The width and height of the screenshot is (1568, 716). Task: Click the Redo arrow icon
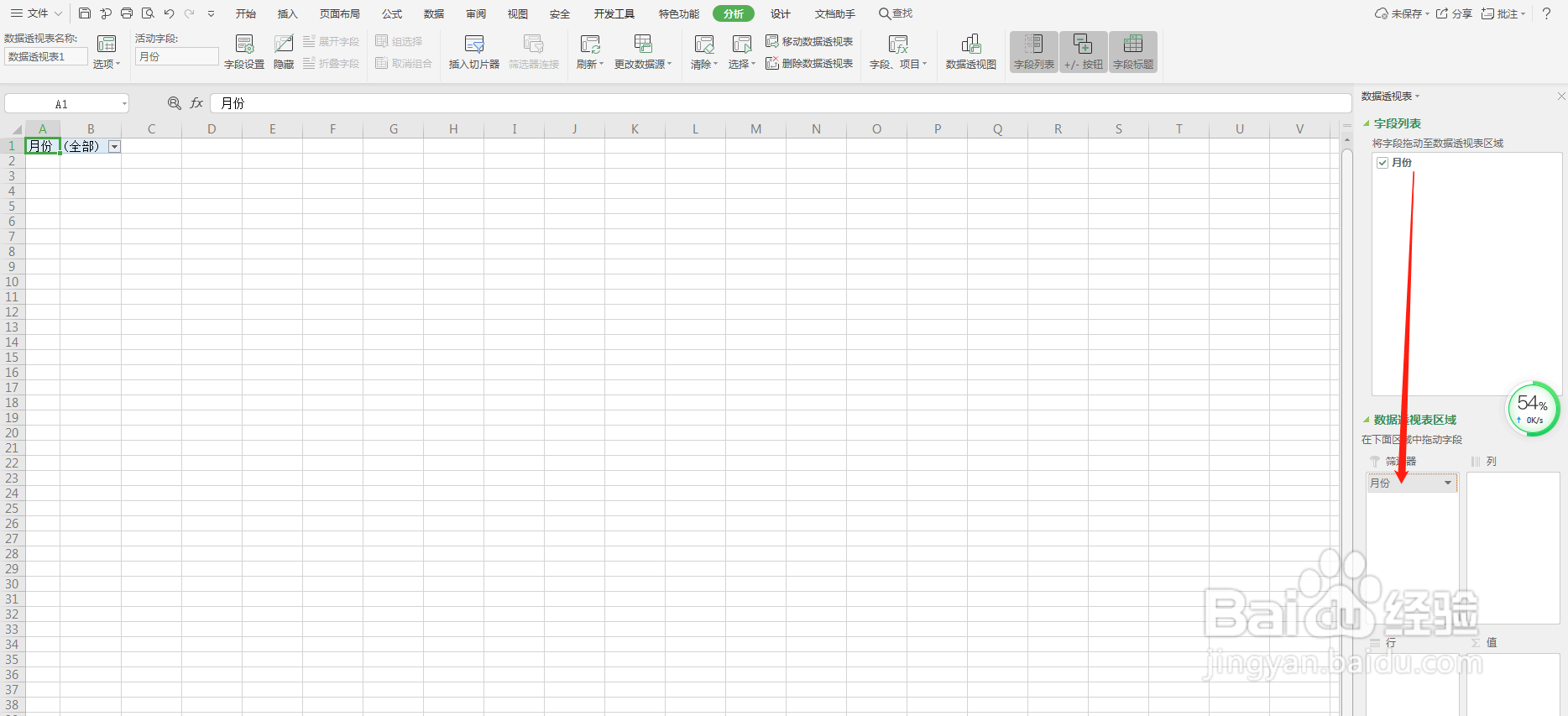click(190, 13)
